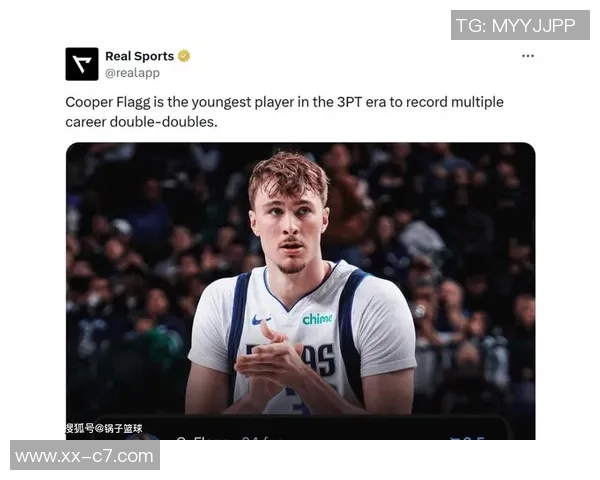
Task: Visit the @realapp handle link
Action: point(132,73)
